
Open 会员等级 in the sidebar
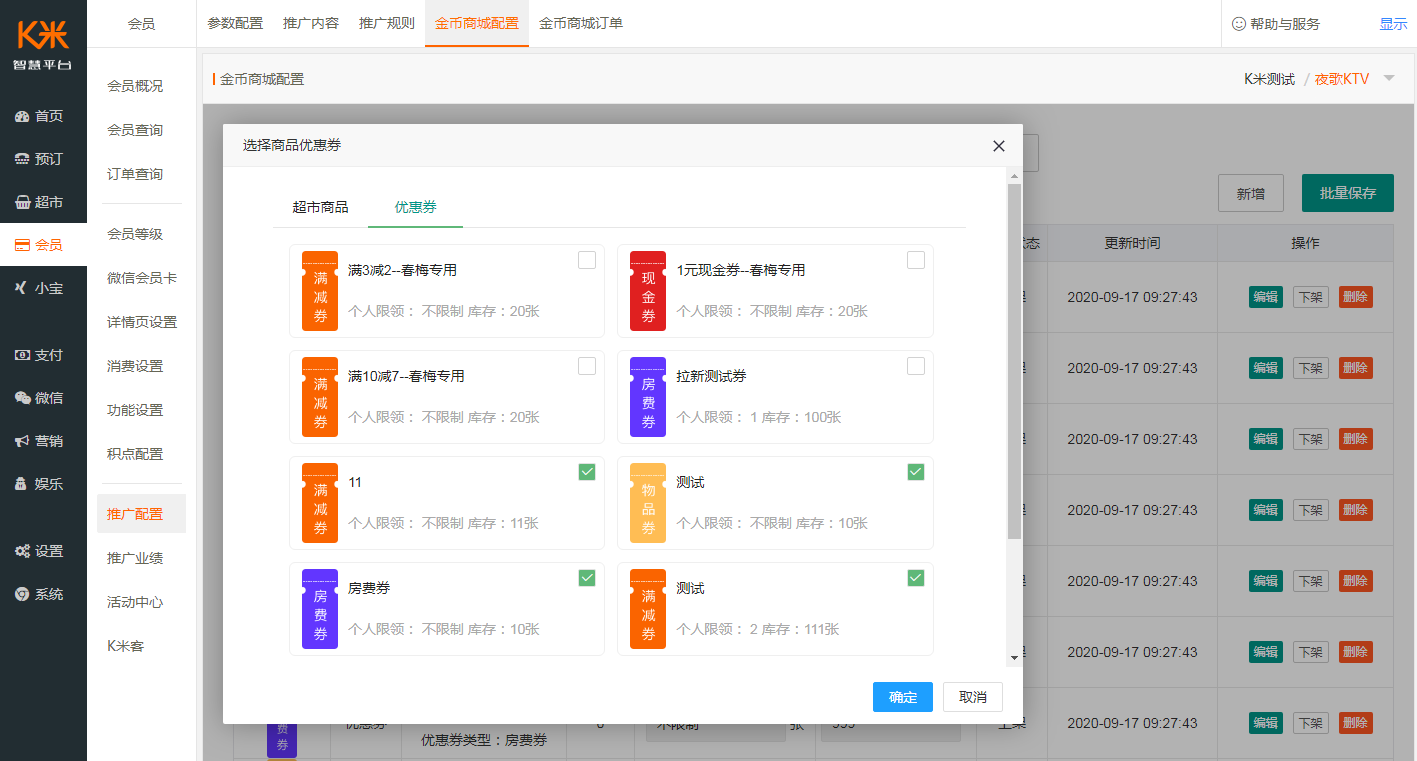135,234
